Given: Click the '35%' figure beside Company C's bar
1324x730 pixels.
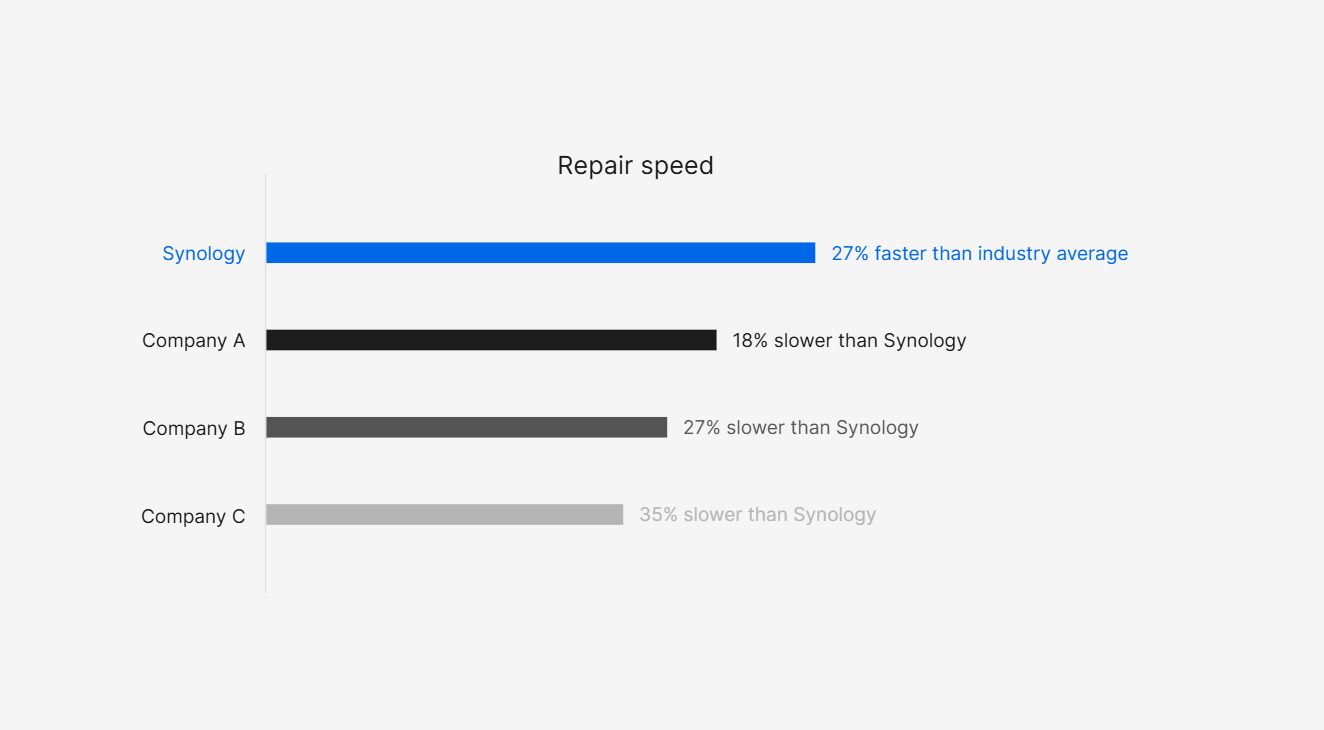Looking at the screenshot, I should (658, 515).
